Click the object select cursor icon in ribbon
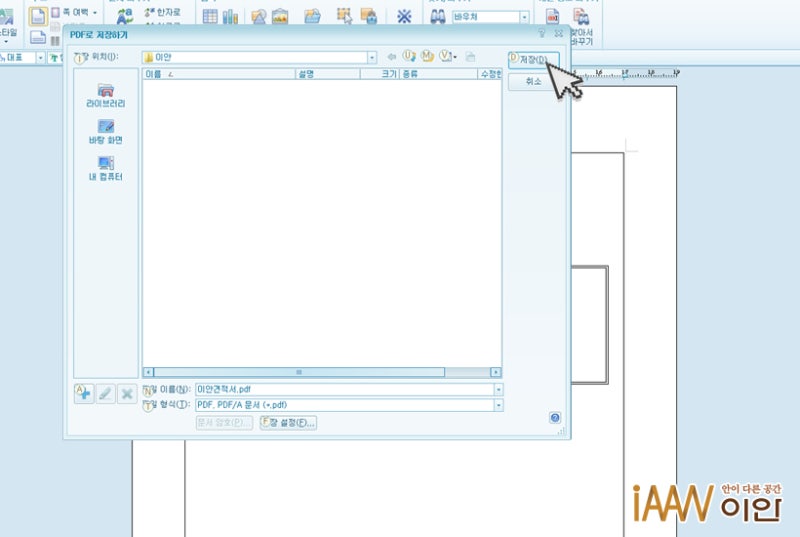This screenshot has width=800, height=537. pyautogui.click(x=345, y=16)
